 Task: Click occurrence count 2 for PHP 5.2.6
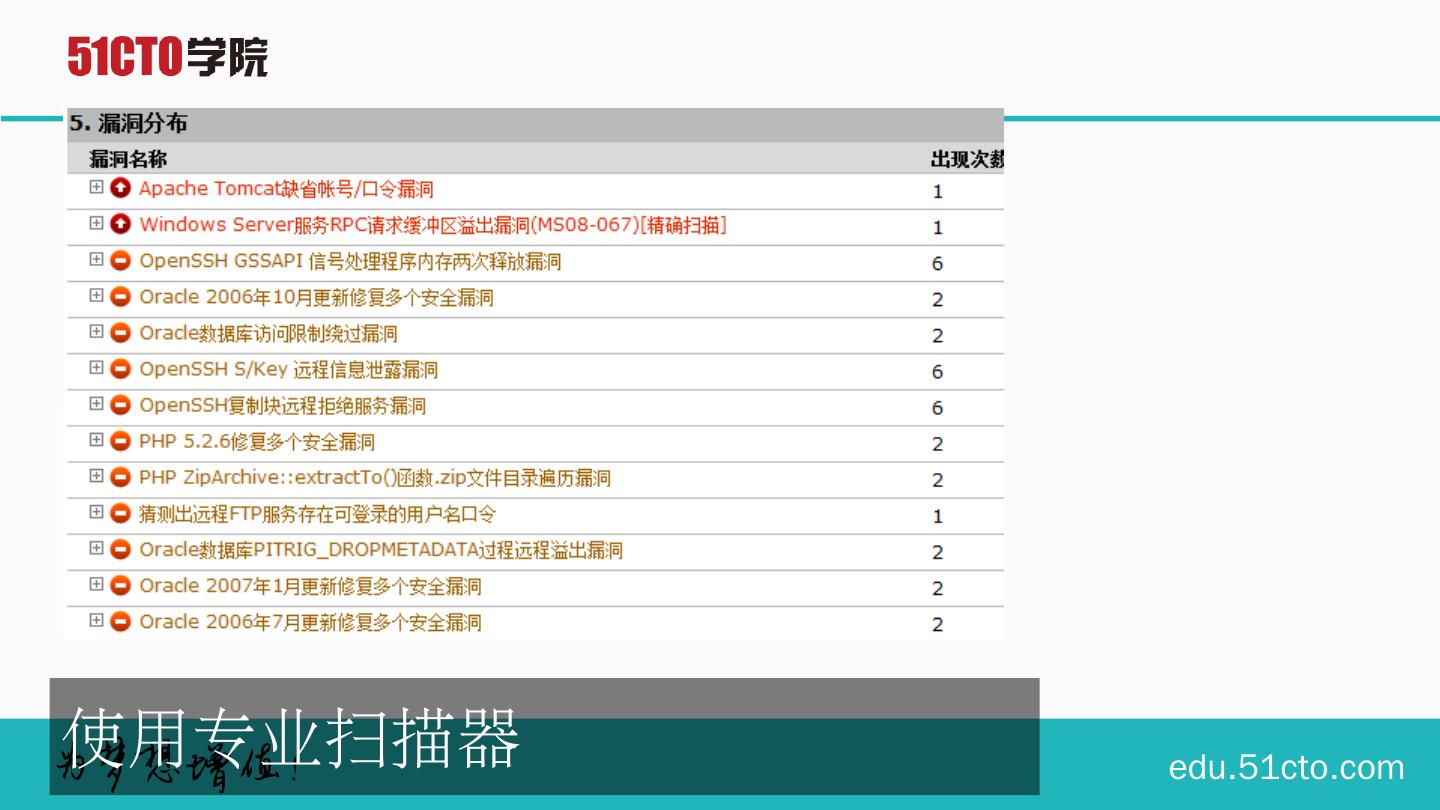click(x=938, y=443)
